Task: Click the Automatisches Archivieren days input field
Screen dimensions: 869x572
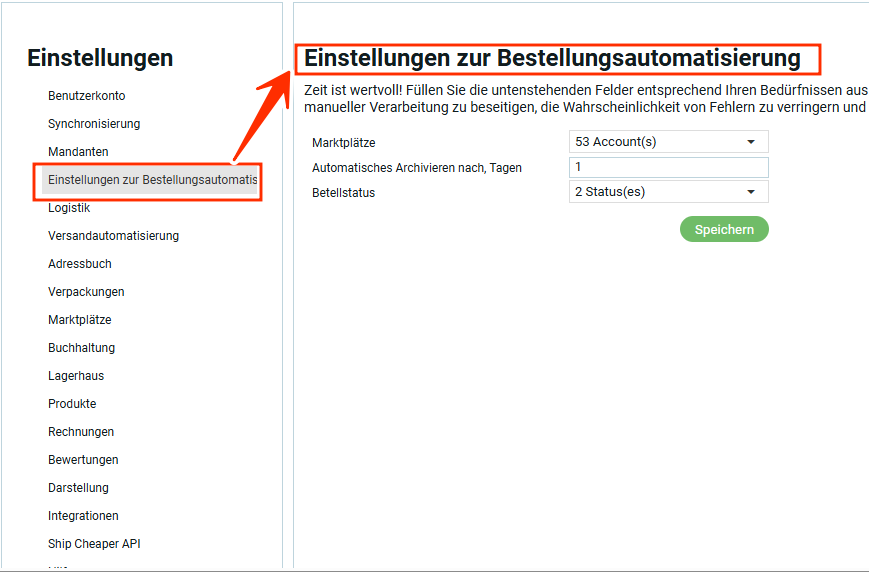Action: [x=668, y=167]
